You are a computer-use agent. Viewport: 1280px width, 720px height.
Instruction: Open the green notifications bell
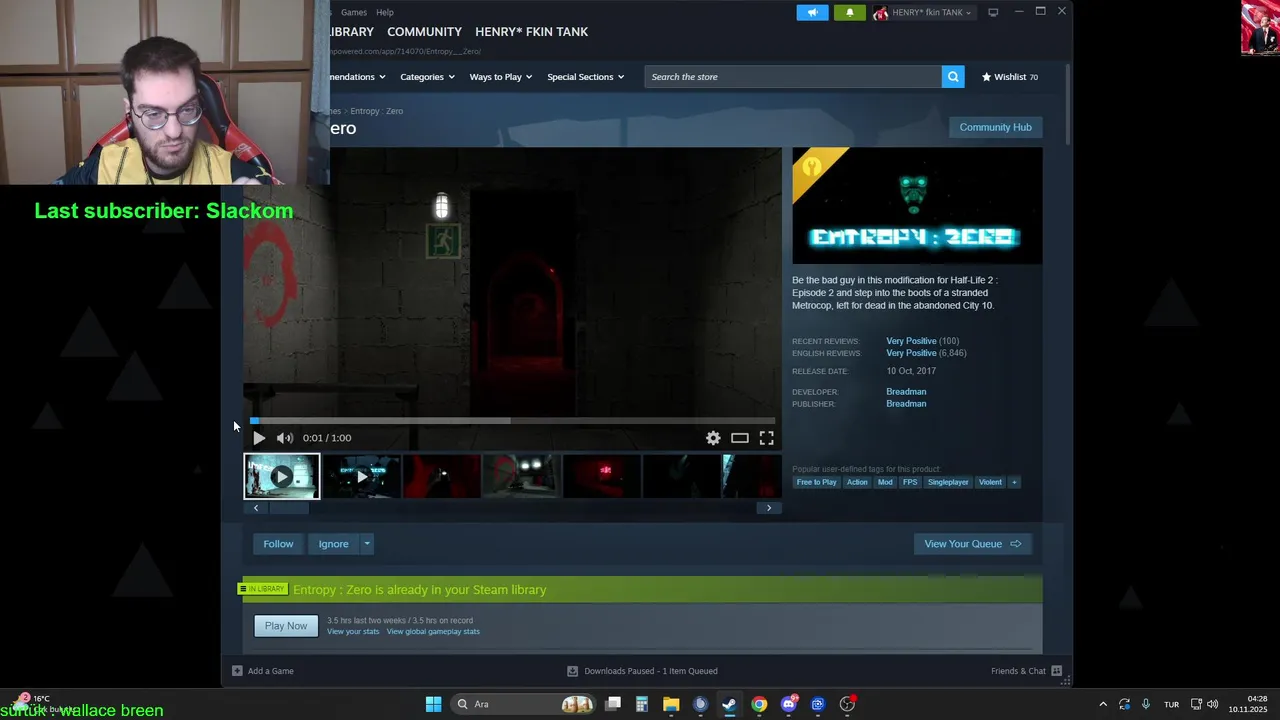[x=850, y=12]
